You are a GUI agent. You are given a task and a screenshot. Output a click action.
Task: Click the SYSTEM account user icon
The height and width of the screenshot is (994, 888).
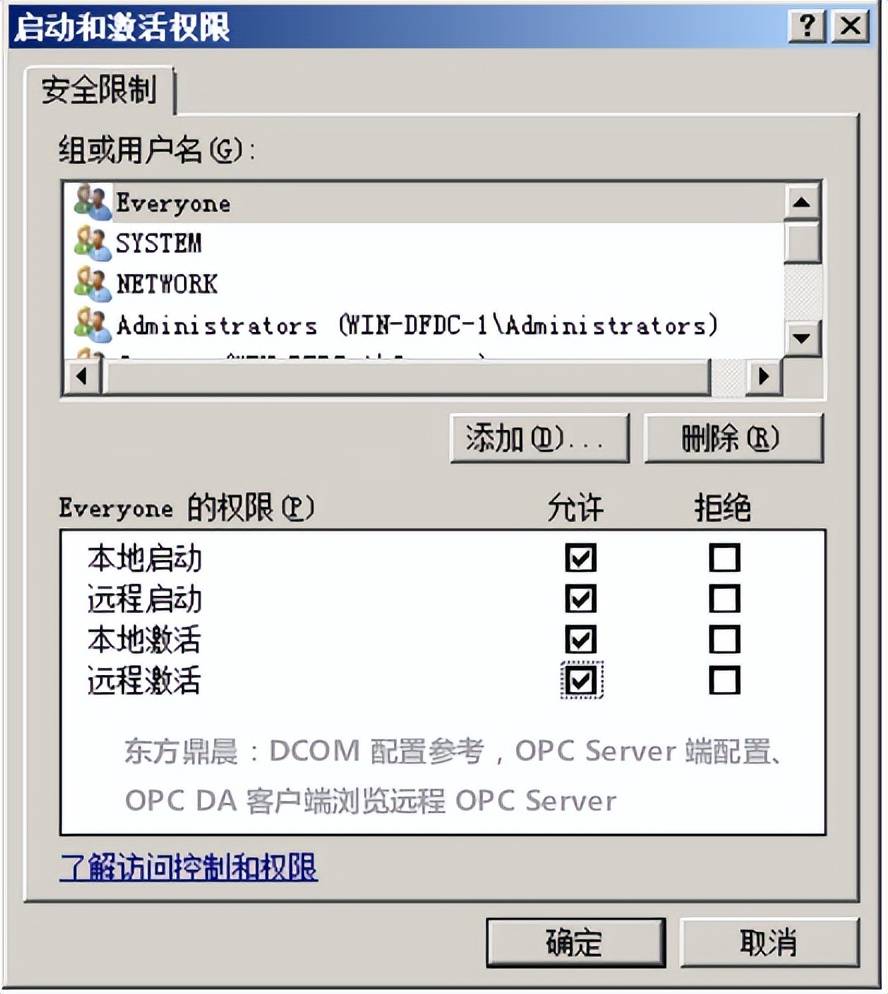point(93,243)
